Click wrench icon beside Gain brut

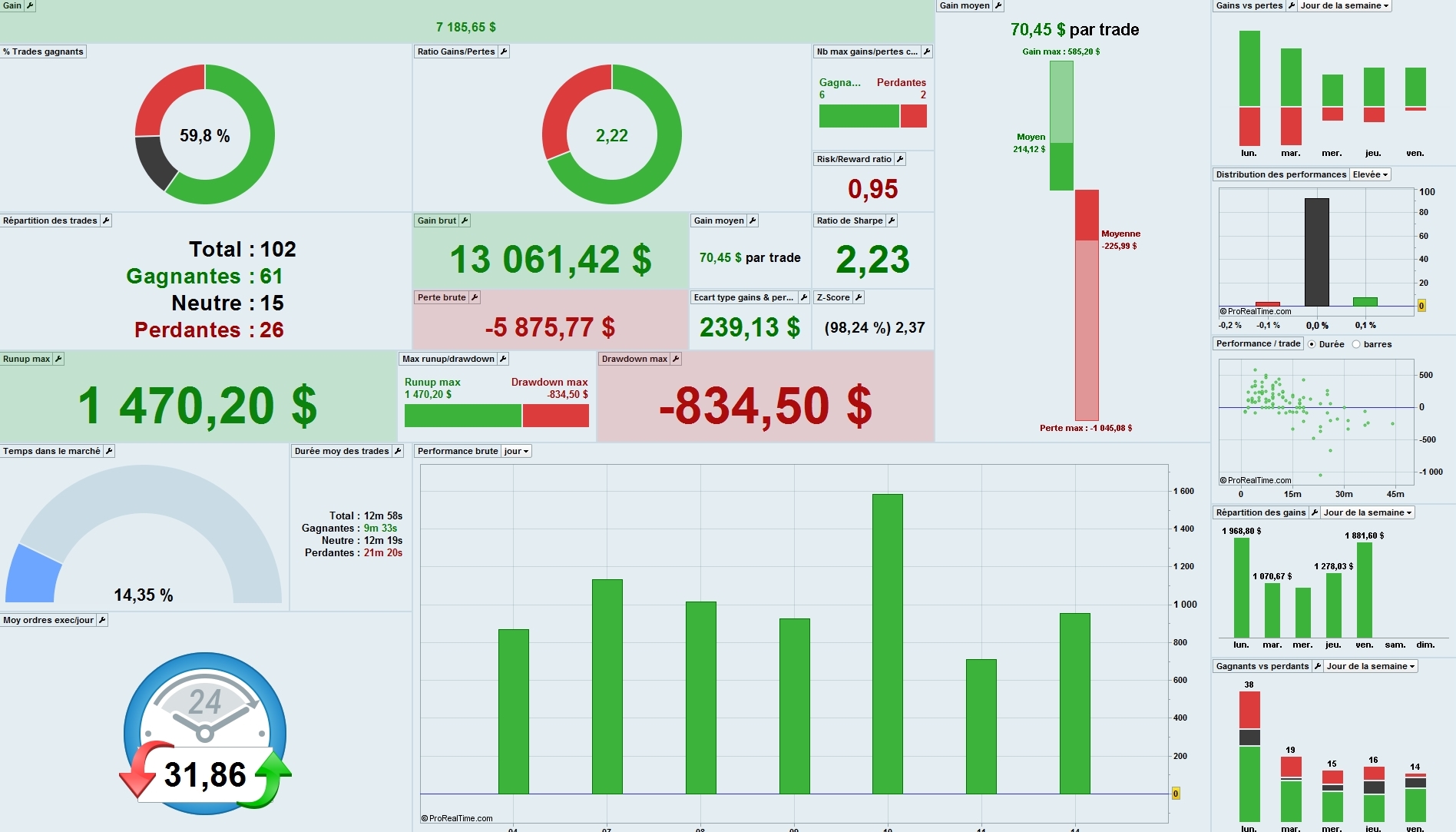[465, 220]
